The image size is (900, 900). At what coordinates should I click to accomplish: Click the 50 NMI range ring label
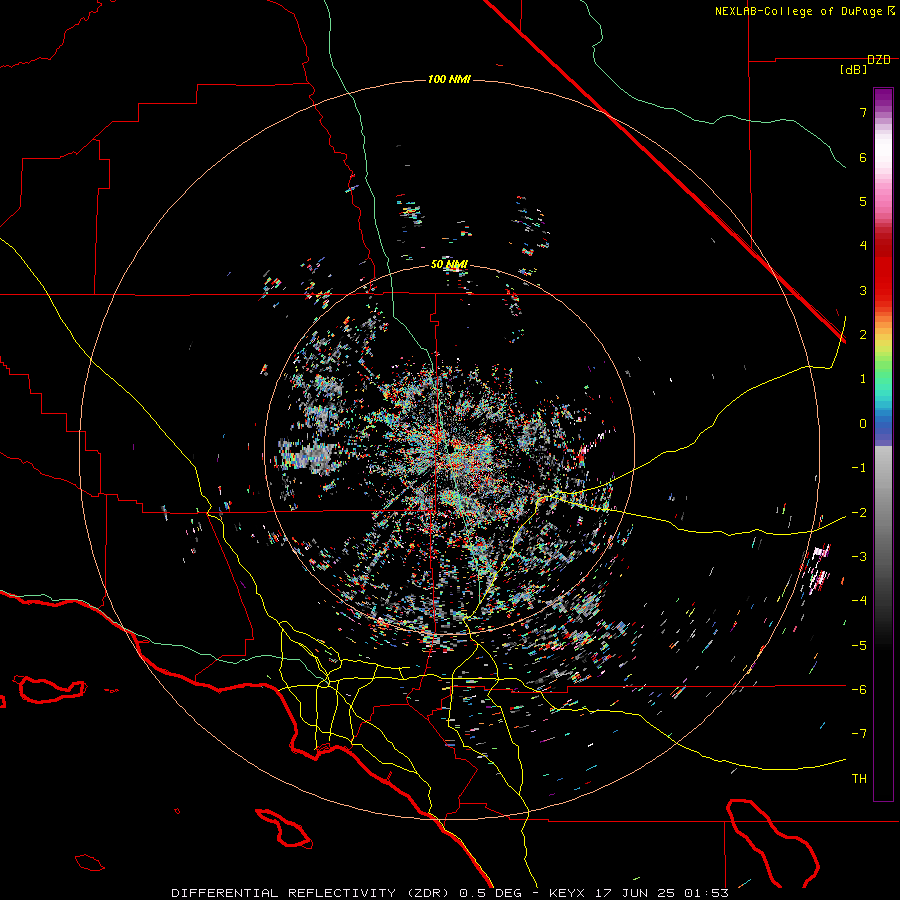tap(449, 265)
